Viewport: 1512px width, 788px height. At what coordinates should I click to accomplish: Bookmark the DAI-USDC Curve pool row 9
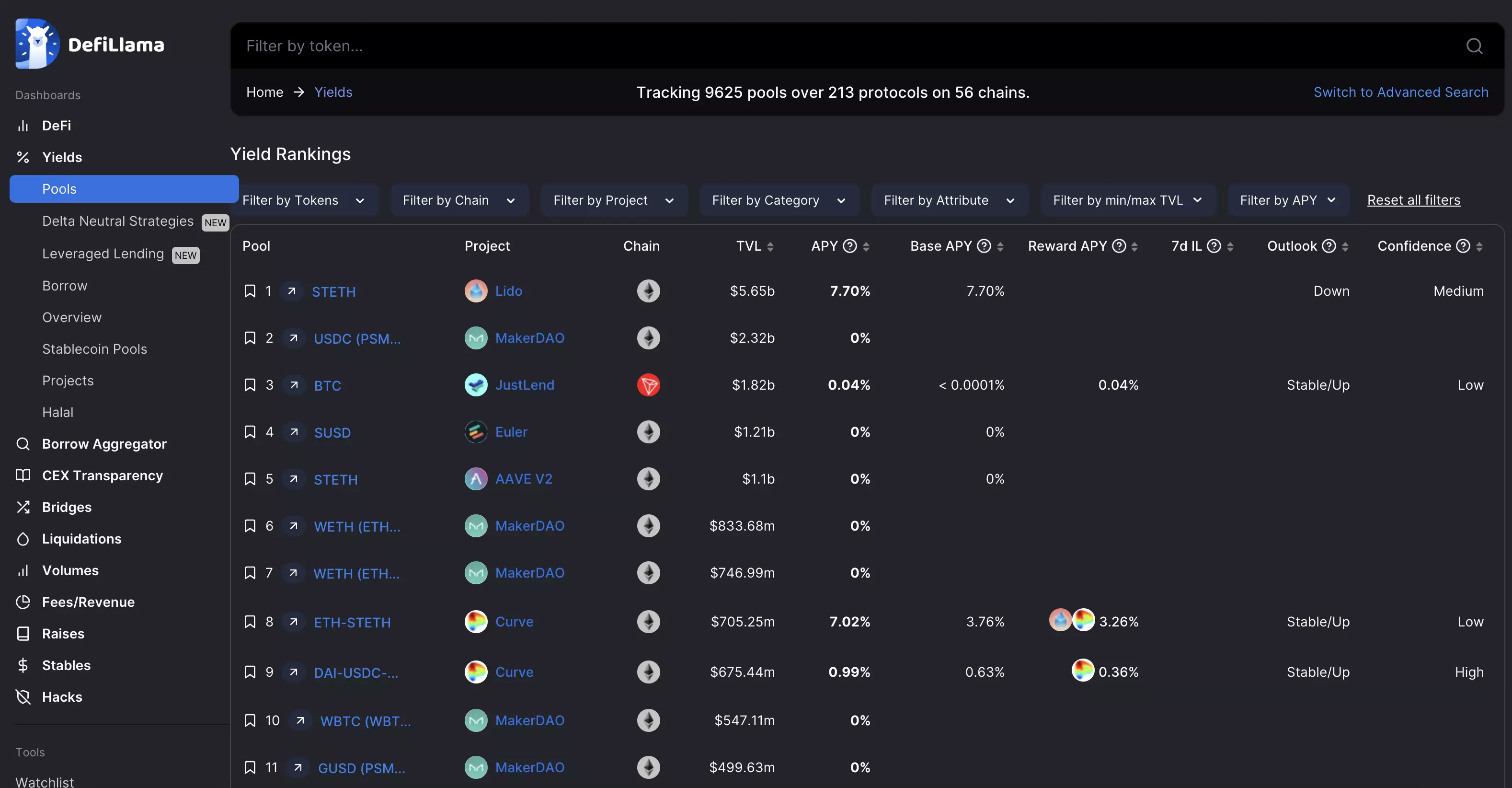coord(250,672)
